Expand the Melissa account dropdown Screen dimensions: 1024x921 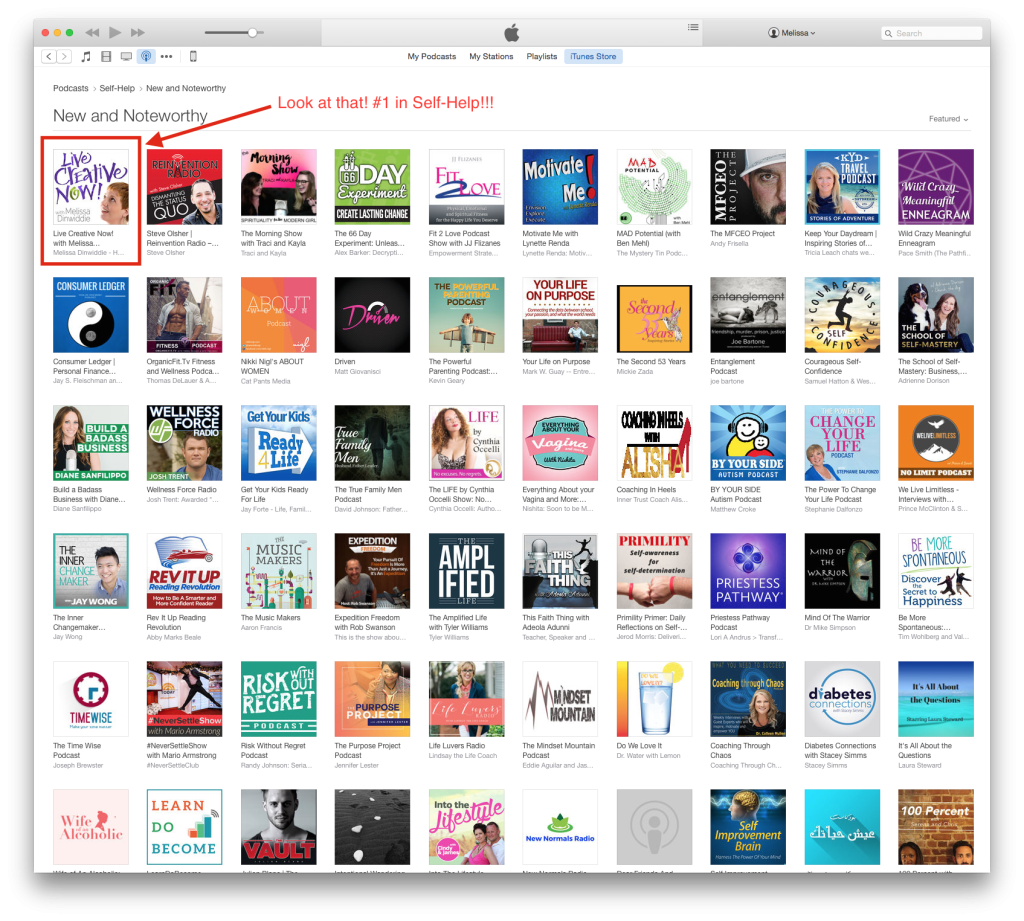792,33
